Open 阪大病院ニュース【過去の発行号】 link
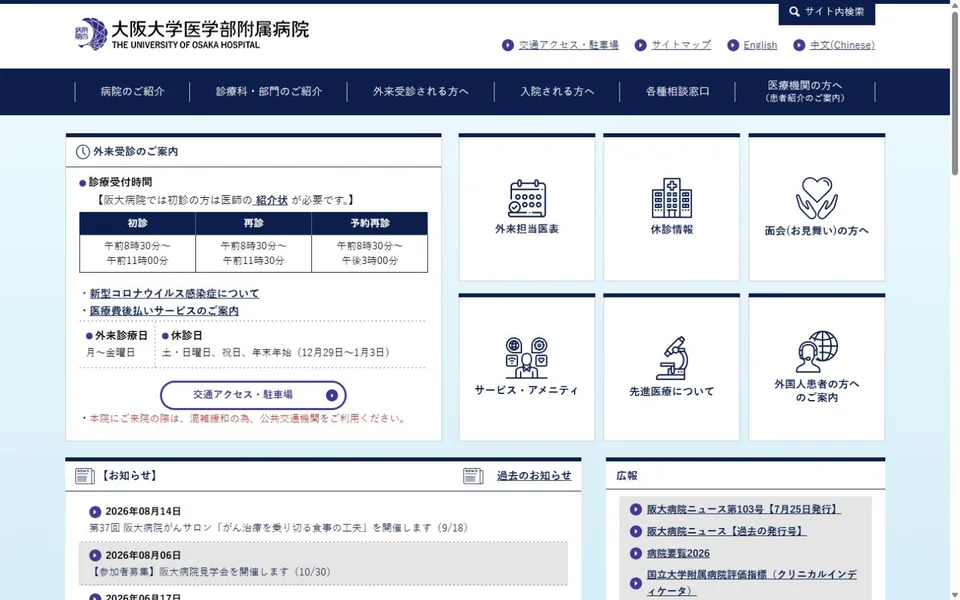Image resolution: width=960 pixels, height=600 pixels. [x=726, y=531]
